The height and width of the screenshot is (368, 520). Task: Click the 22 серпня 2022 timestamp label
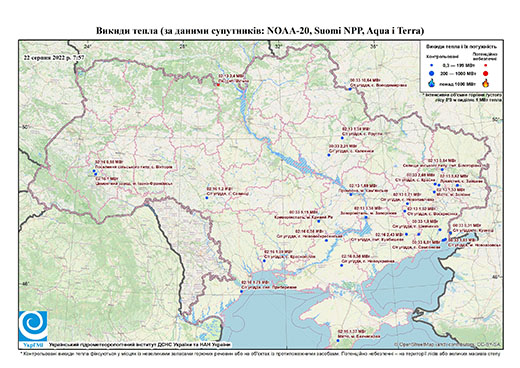click(54, 57)
